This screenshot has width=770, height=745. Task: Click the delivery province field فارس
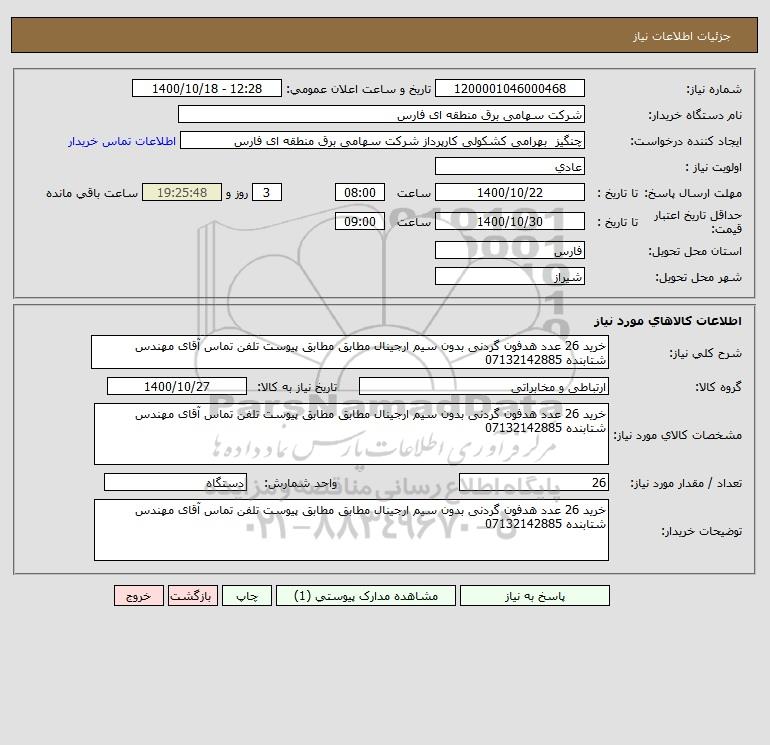point(510,250)
